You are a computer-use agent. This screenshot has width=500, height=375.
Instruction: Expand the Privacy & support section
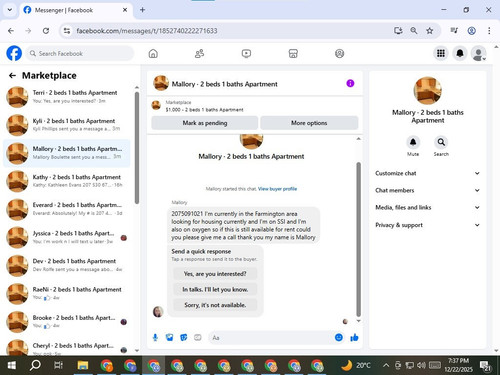tap(428, 225)
